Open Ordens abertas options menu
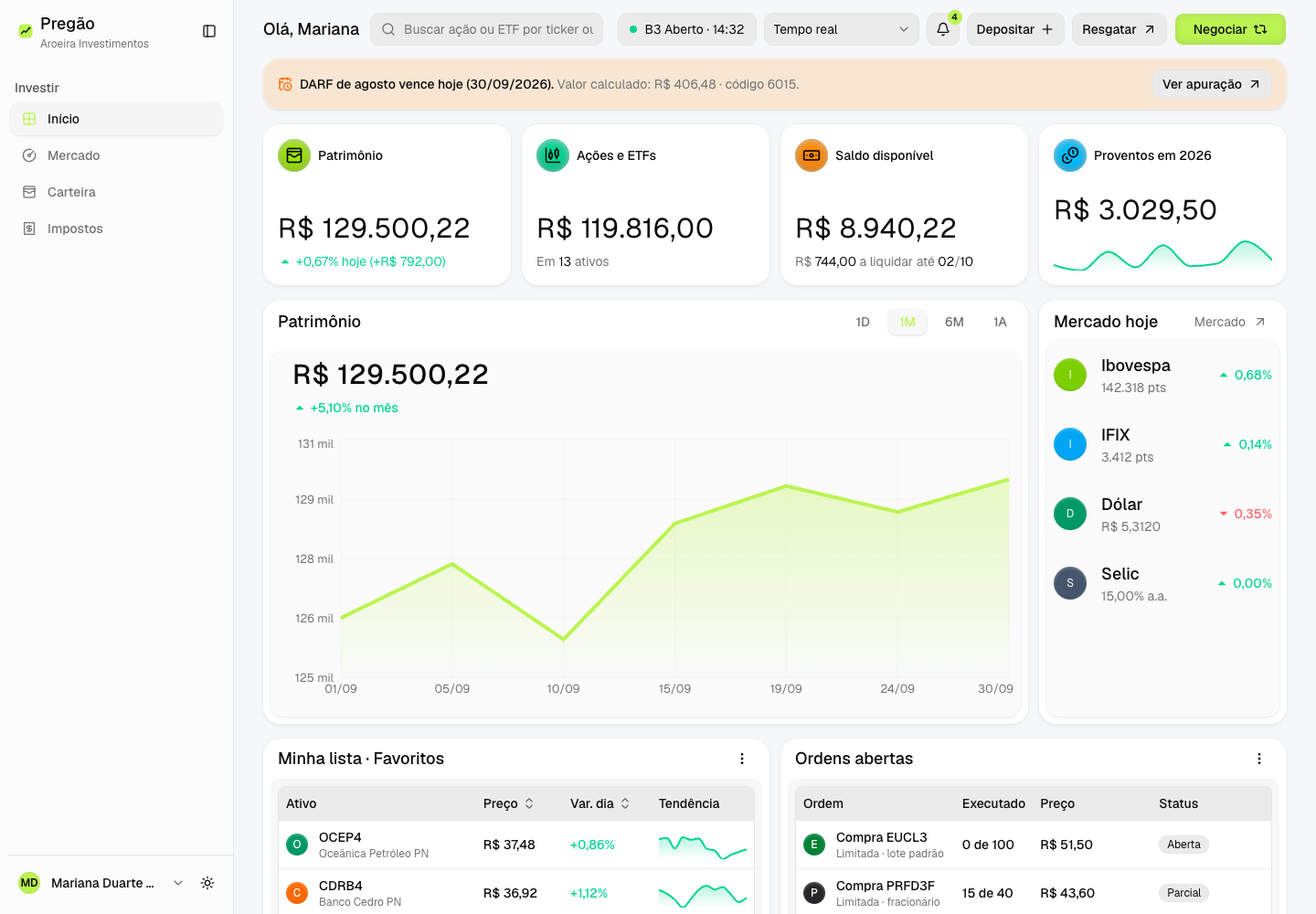Viewport: 1316px width, 914px height. click(1259, 759)
